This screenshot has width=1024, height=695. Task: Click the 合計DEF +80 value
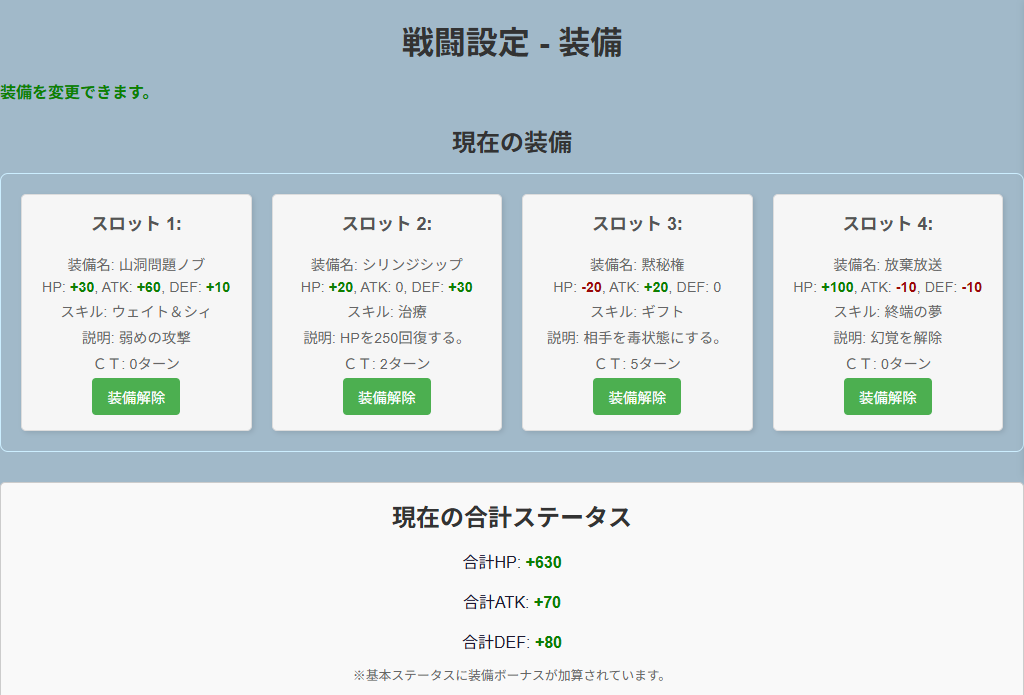tap(547, 643)
